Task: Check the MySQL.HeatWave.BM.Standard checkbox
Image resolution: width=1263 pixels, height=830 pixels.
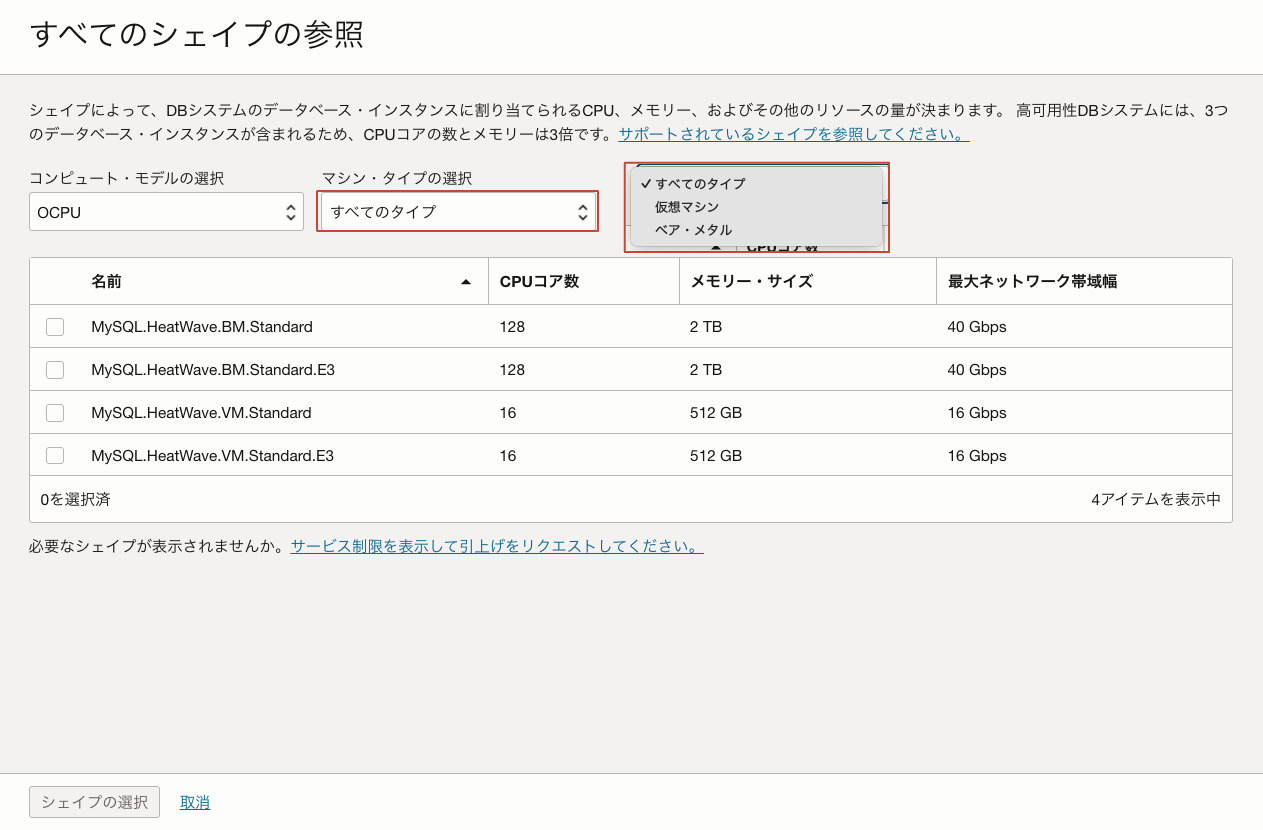Action: (55, 327)
